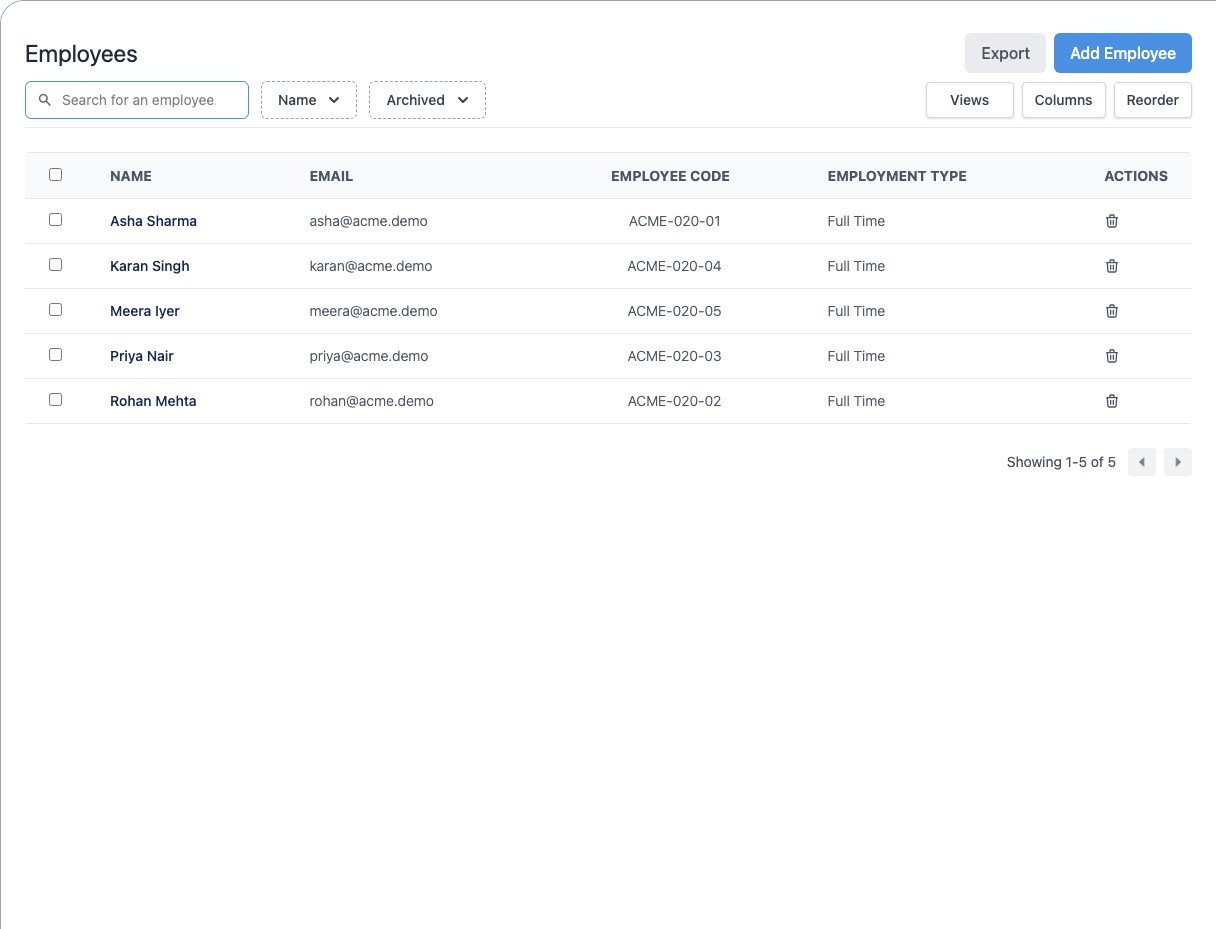1216x929 pixels.
Task: Click the meera@acme.demo email cell
Action: pyautogui.click(x=374, y=311)
